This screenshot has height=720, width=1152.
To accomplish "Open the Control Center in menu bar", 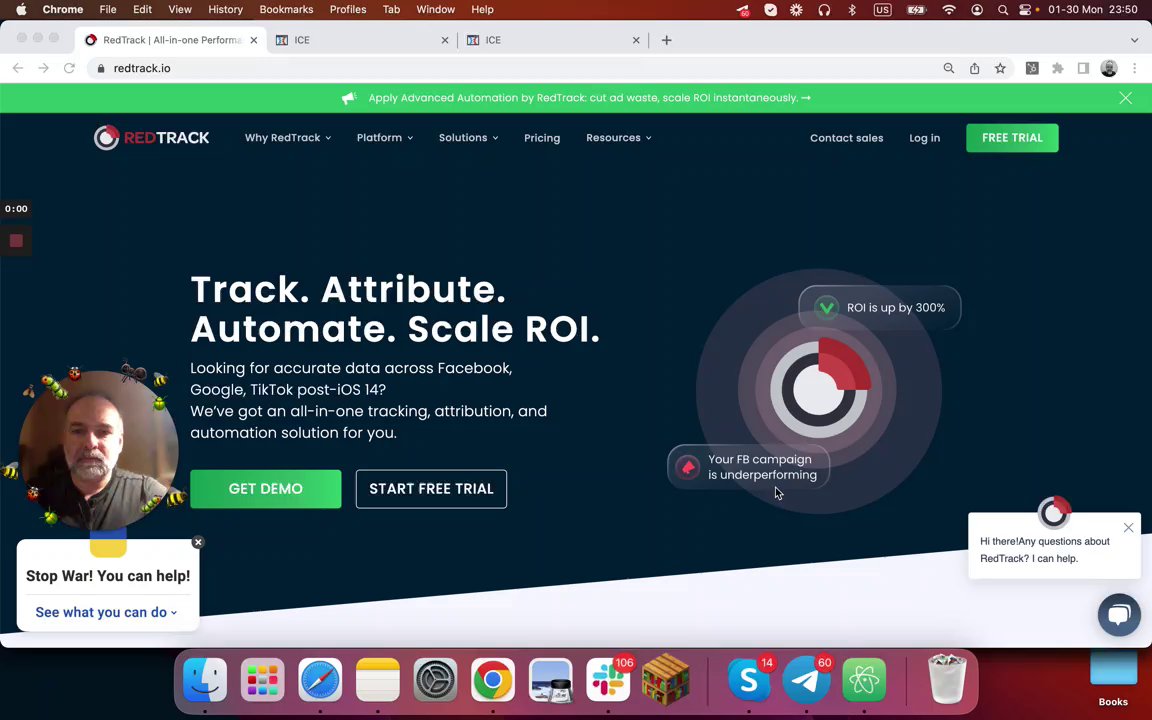I will coord(1026,10).
